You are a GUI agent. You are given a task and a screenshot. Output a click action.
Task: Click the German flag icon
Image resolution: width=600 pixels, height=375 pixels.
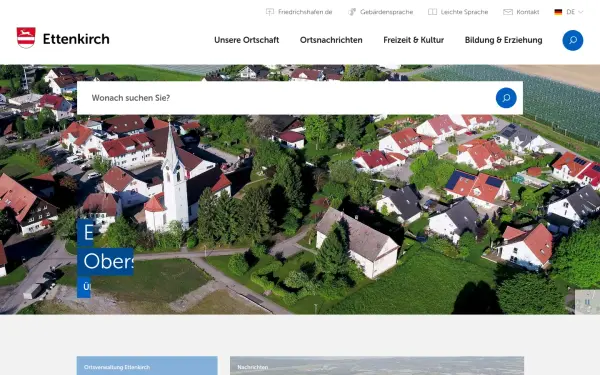click(x=558, y=12)
